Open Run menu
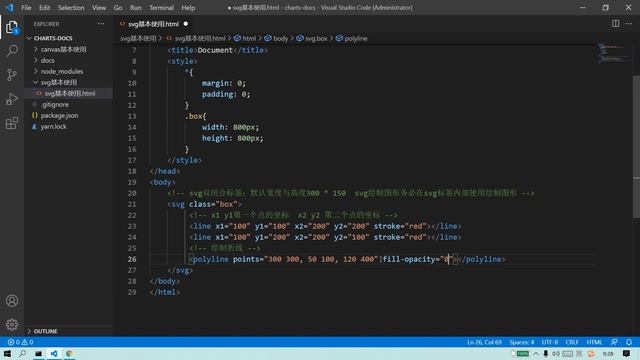The height and width of the screenshot is (360, 640). click(136, 8)
